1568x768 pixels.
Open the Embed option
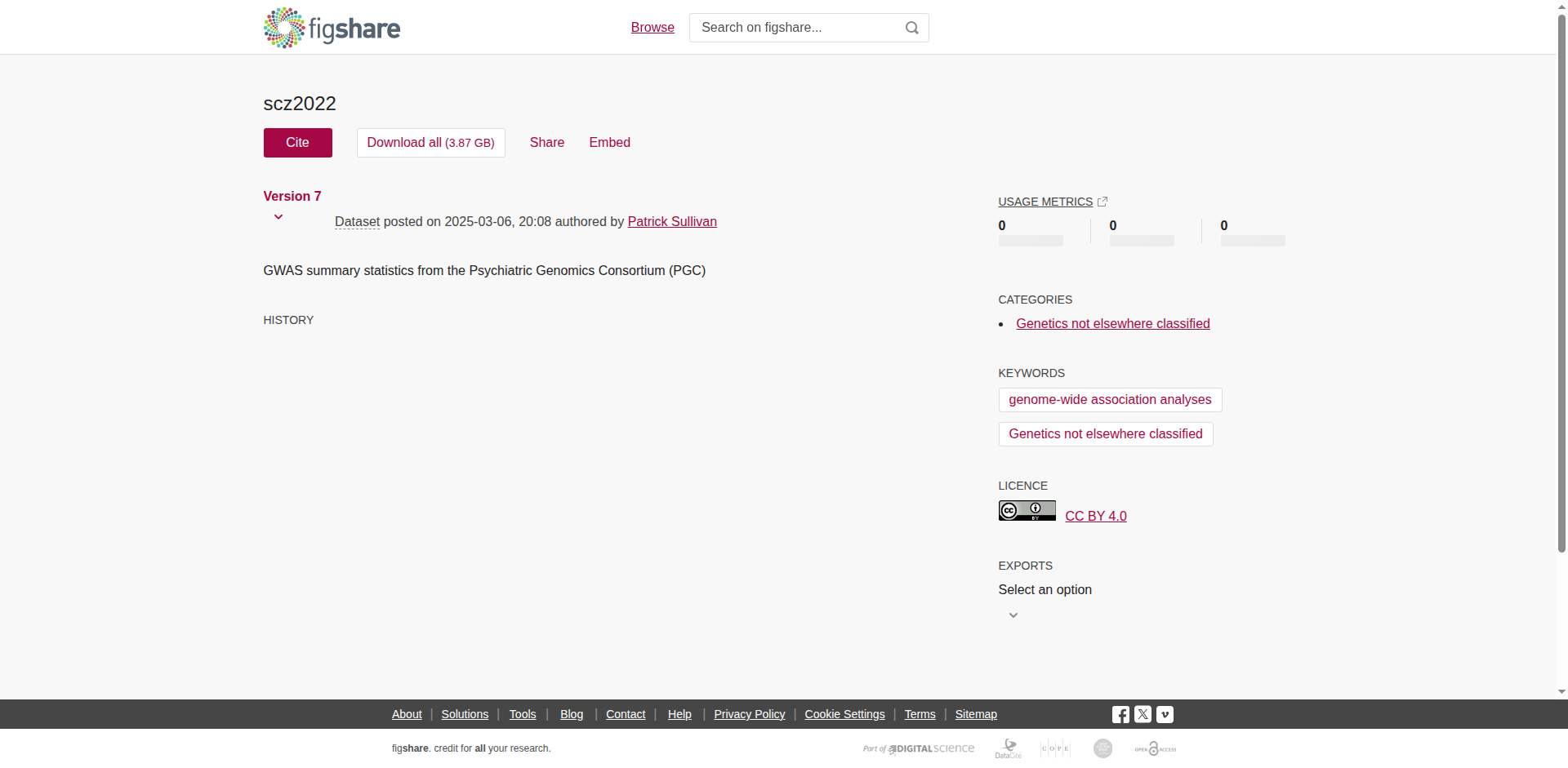pos(610,143)
